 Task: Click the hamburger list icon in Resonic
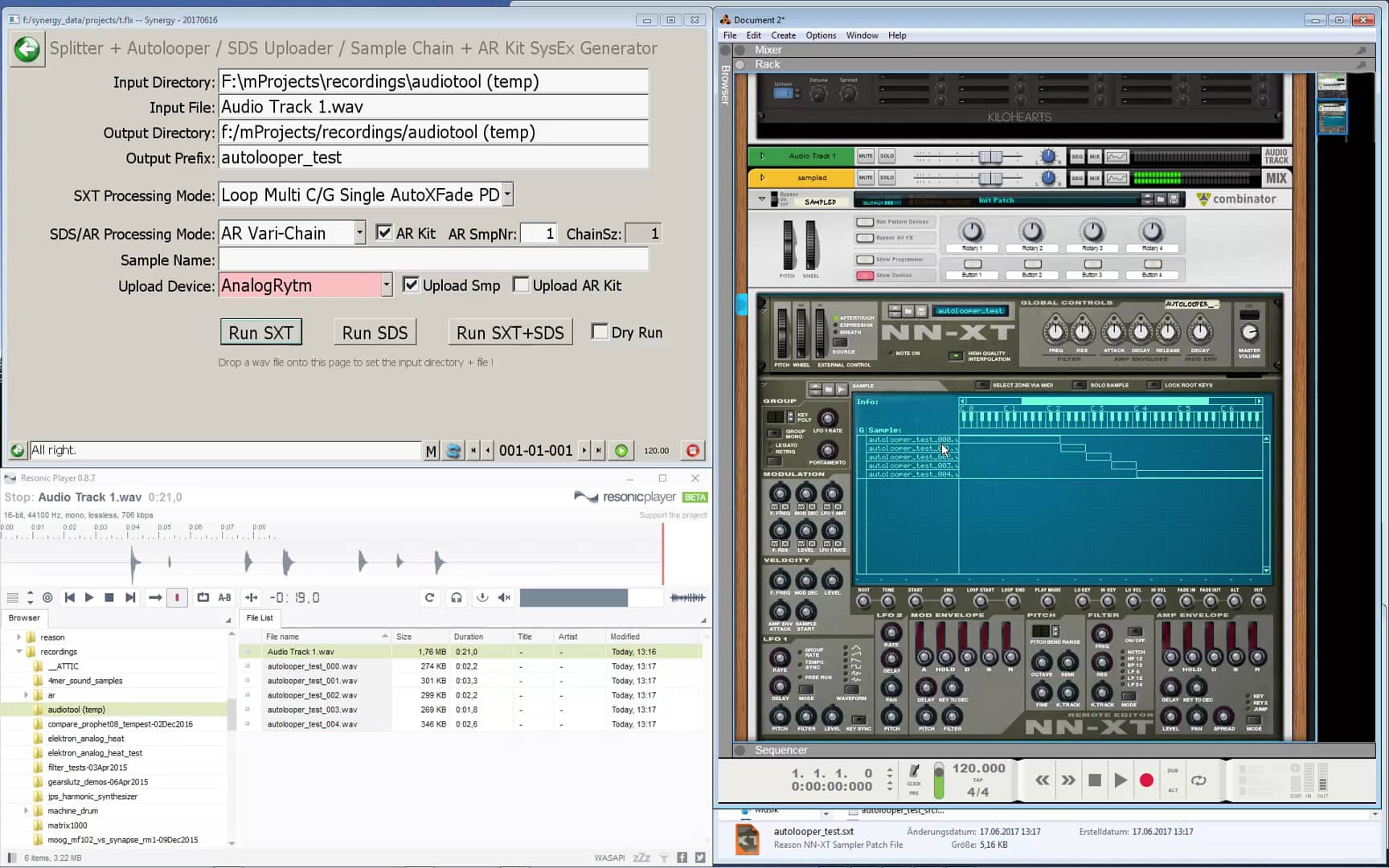(x=13, y=597)
